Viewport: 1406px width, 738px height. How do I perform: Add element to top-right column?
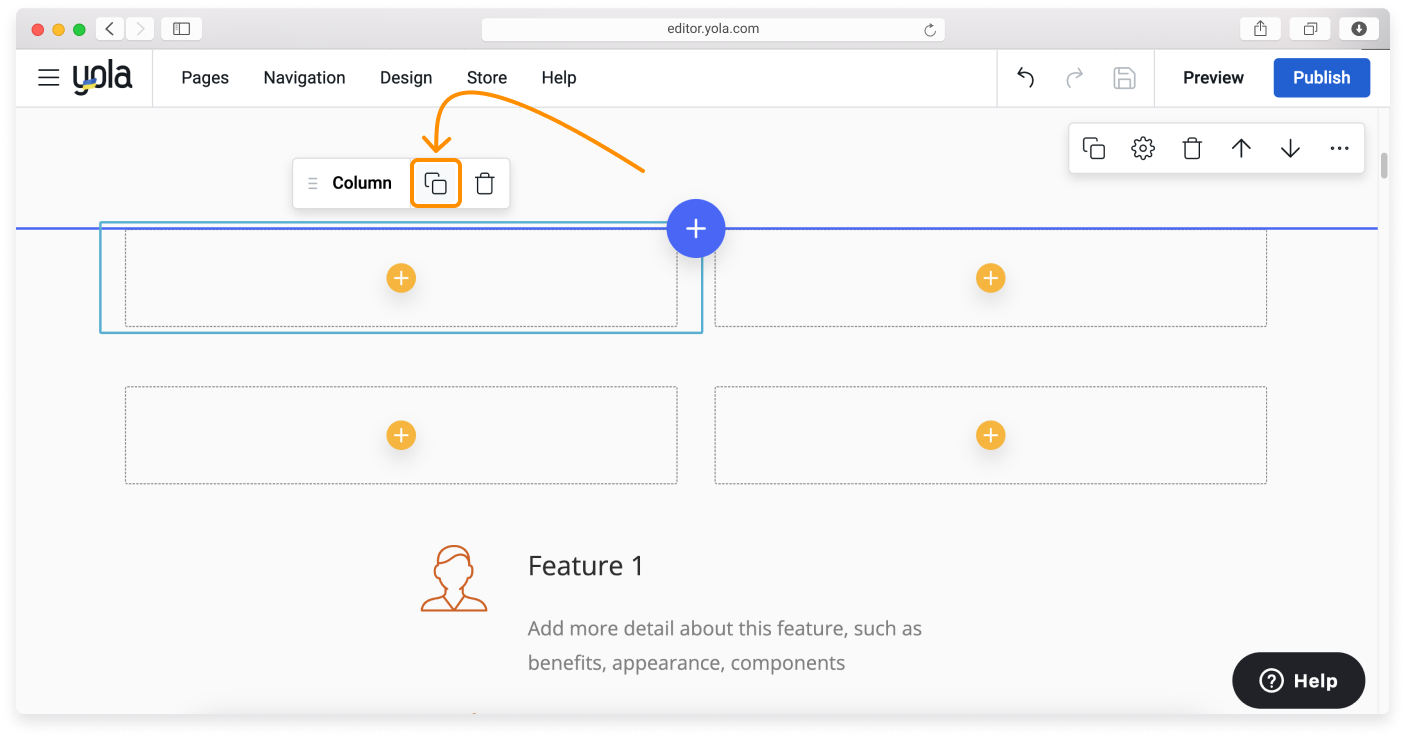(990, 278)
